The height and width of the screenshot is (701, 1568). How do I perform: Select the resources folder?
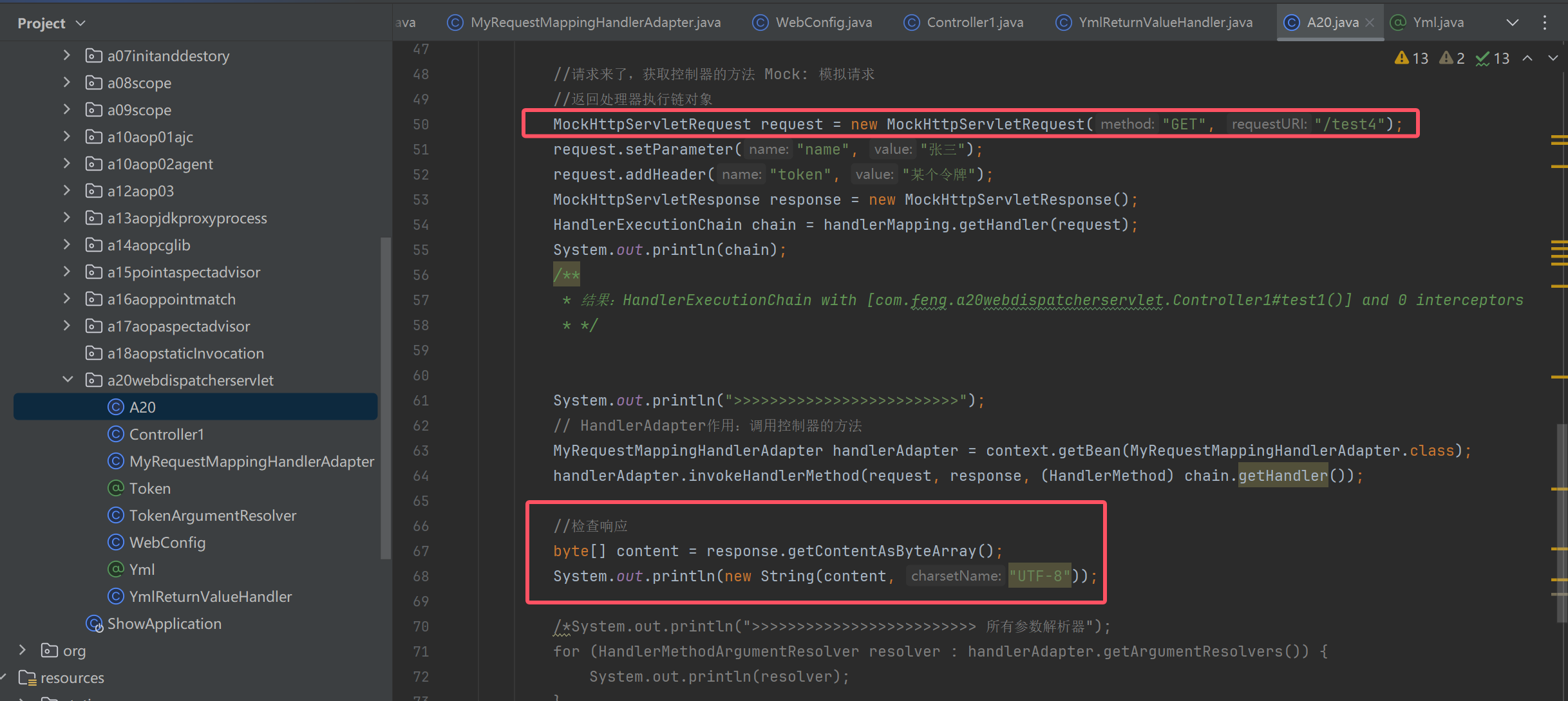(x=72, y=678)
